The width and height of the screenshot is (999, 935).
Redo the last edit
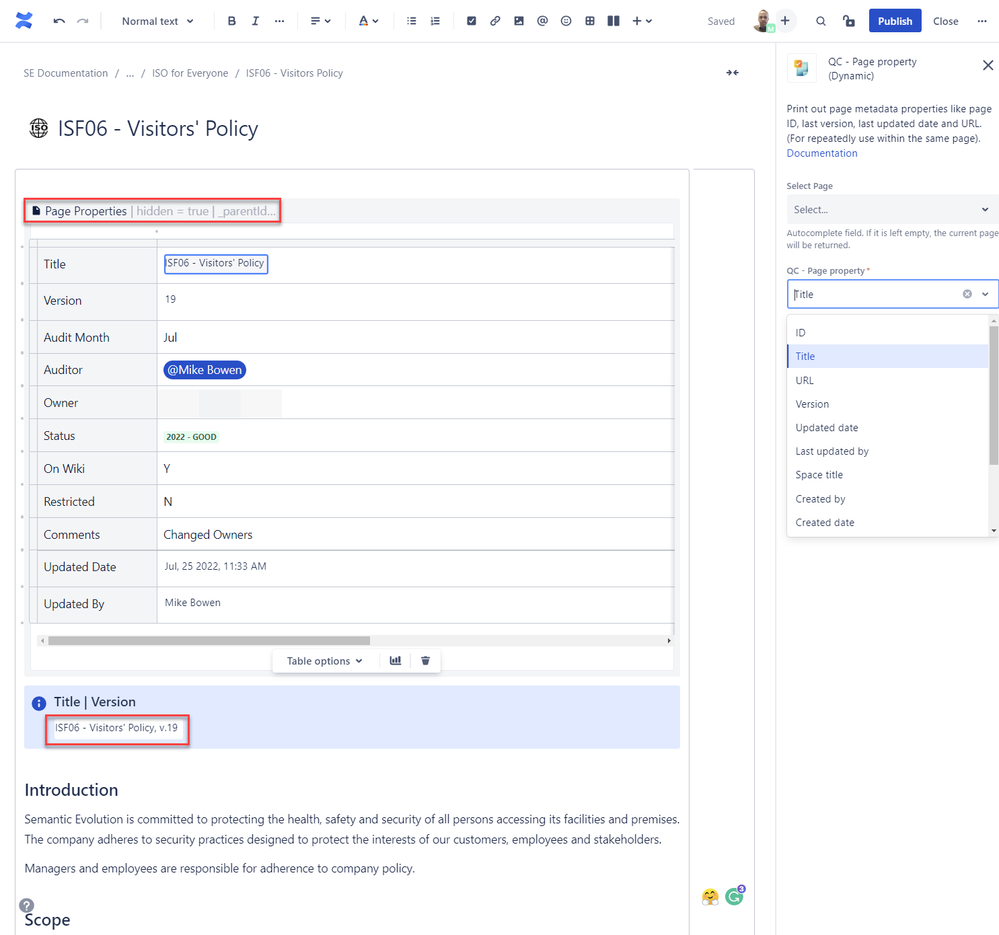(83, 21)
